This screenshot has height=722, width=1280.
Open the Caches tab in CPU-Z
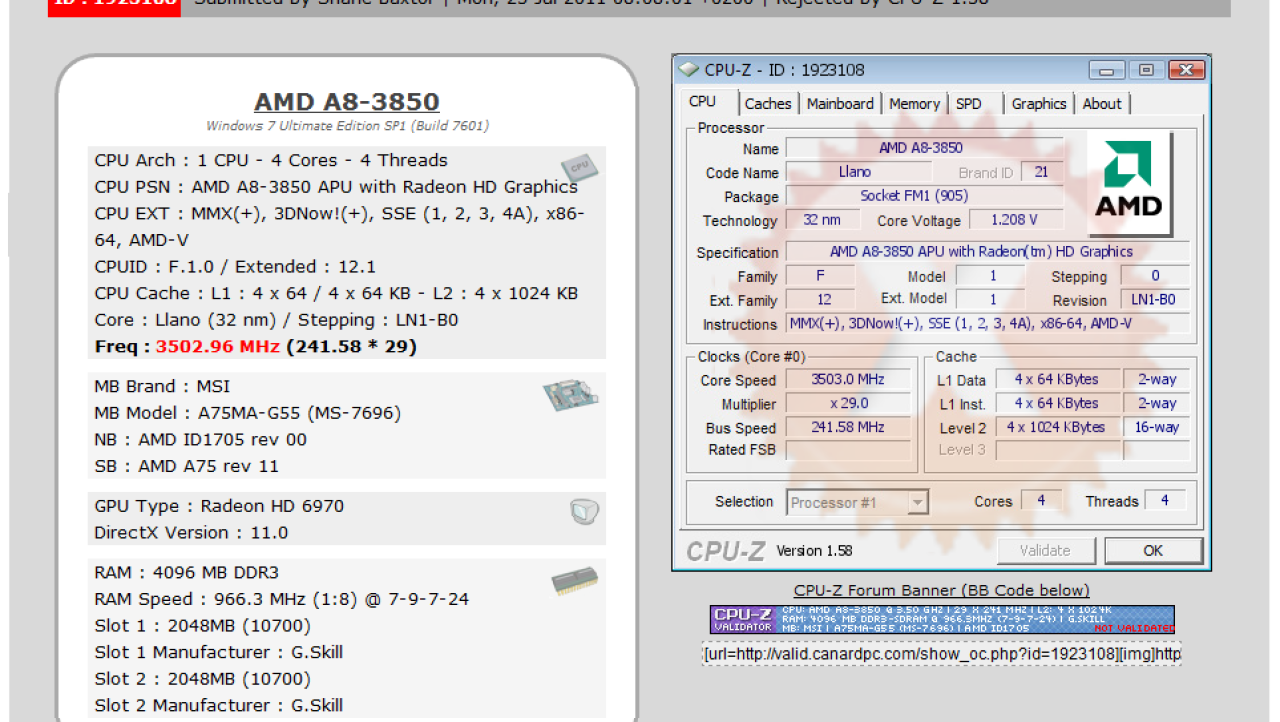768,103
